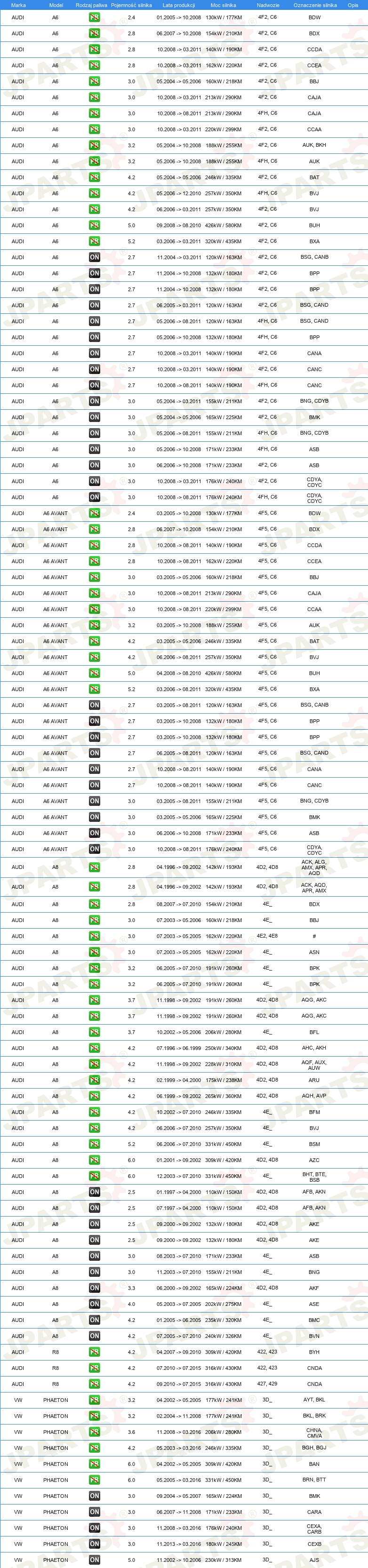Click the power cell '265kW / 360KM'
The image size is (368, 1568).
pos(224,1096)
